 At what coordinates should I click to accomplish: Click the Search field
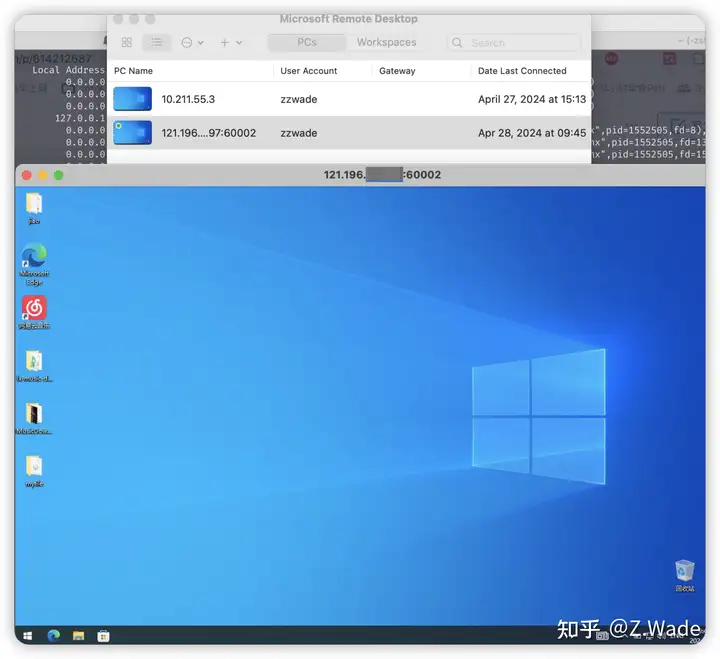click(513, 43)
